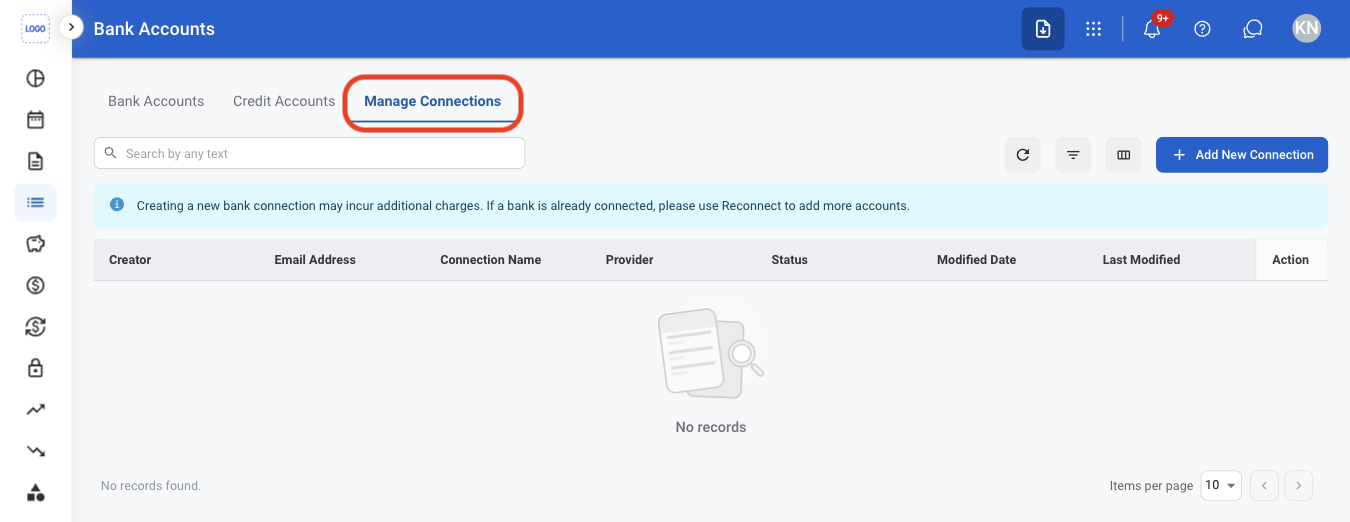Image resolution: width=1350 pixels, height=522 pixels.
Task: Go to the next page
Action: point(1298,486)
